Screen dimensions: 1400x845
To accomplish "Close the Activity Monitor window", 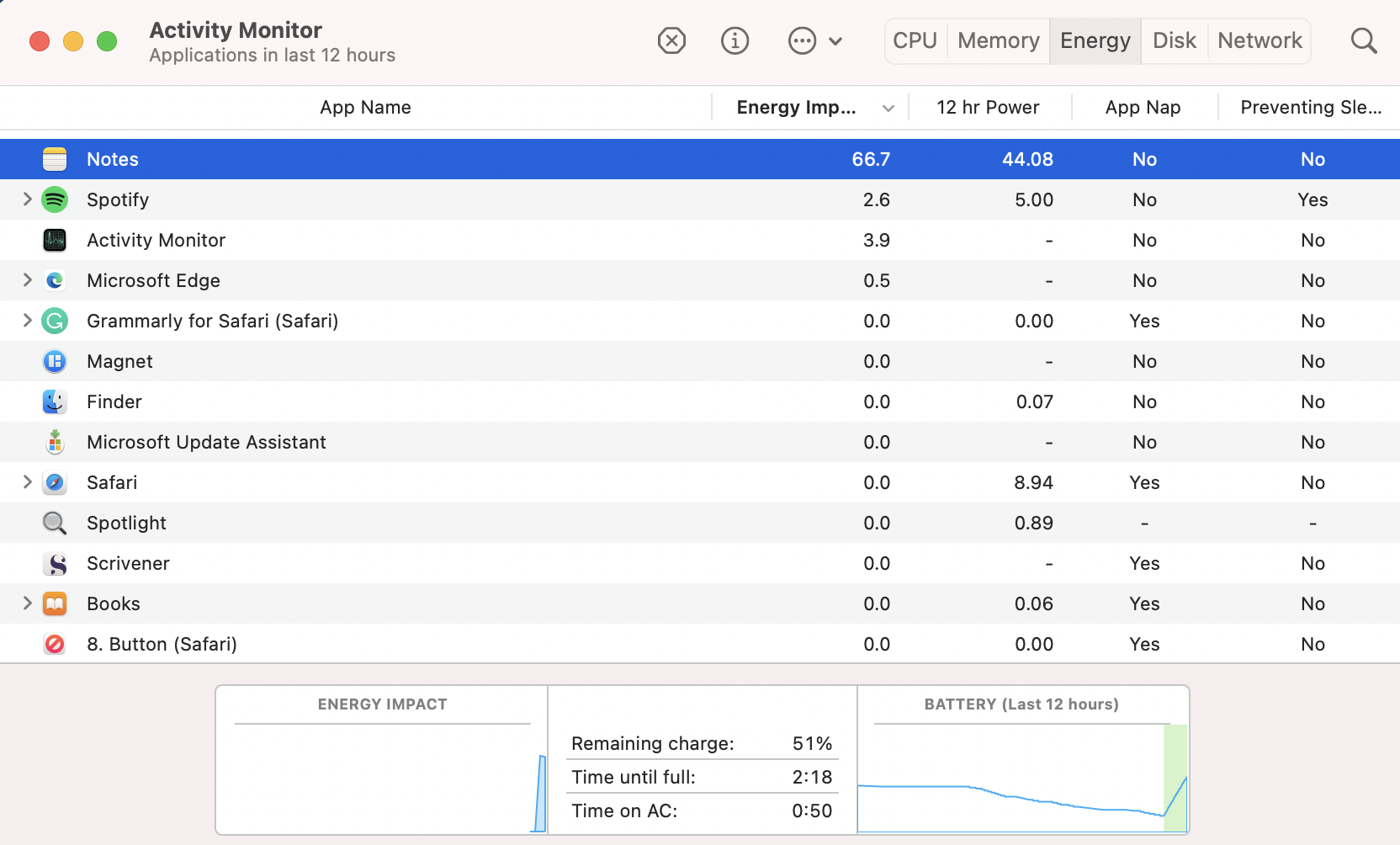I will tap(40, 40).
